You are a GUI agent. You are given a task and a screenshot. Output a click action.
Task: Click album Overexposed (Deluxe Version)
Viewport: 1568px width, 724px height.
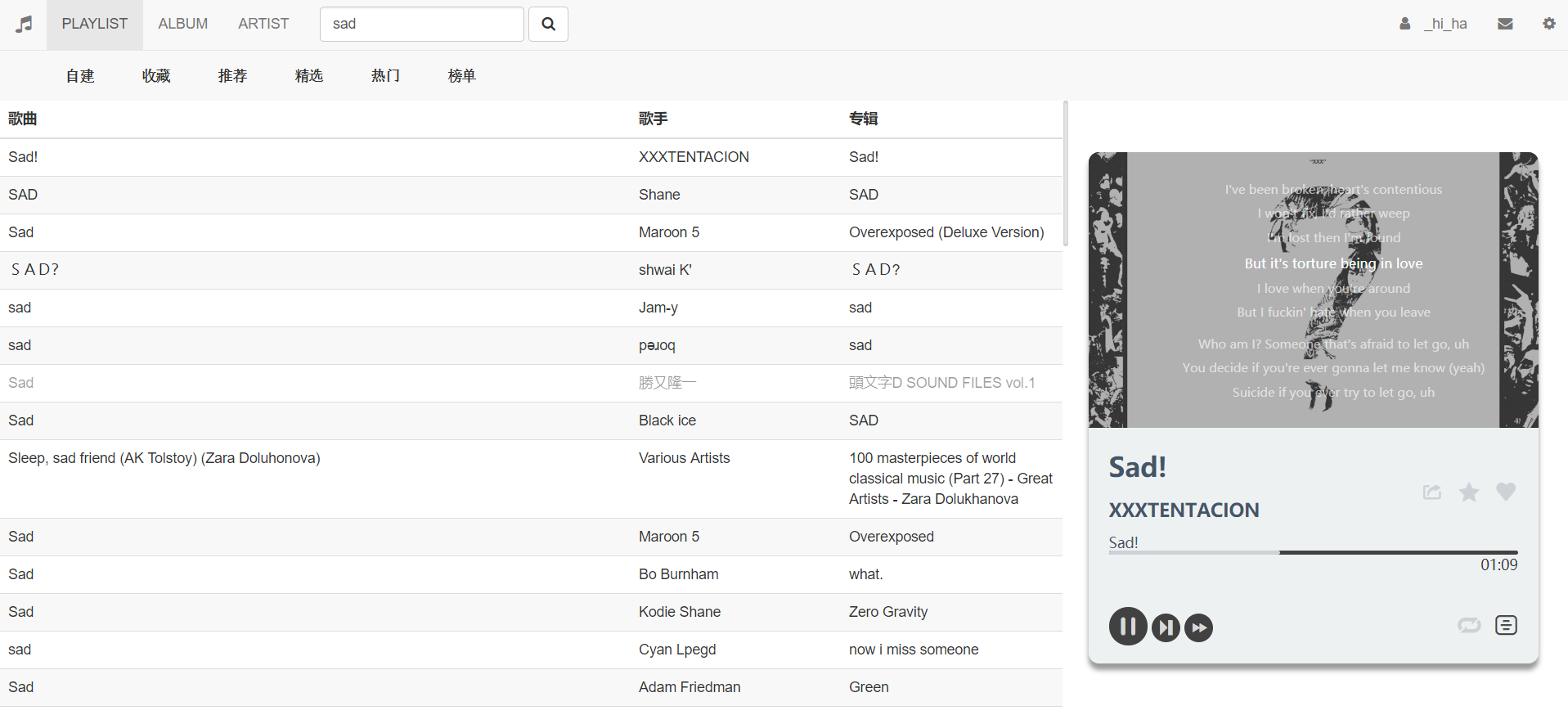coord(946,232)
